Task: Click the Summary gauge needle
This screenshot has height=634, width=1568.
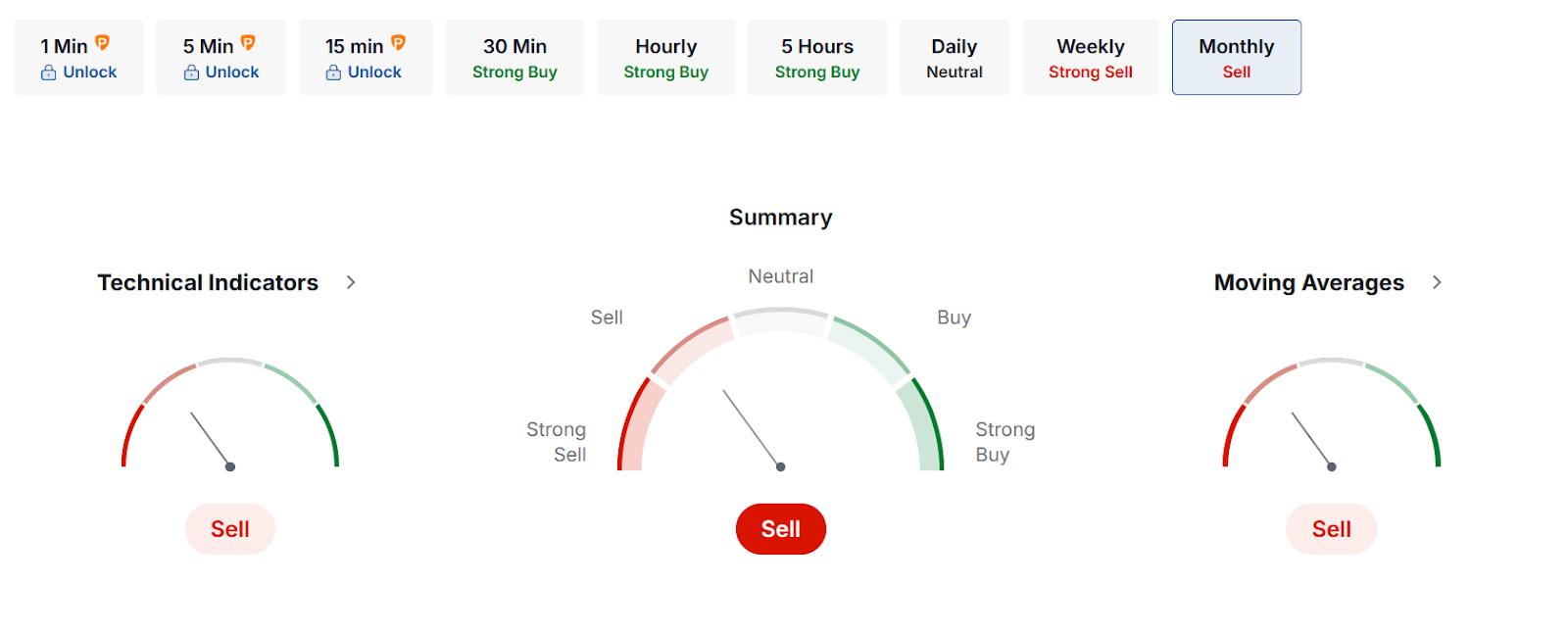Action: (x=753, y=429)
